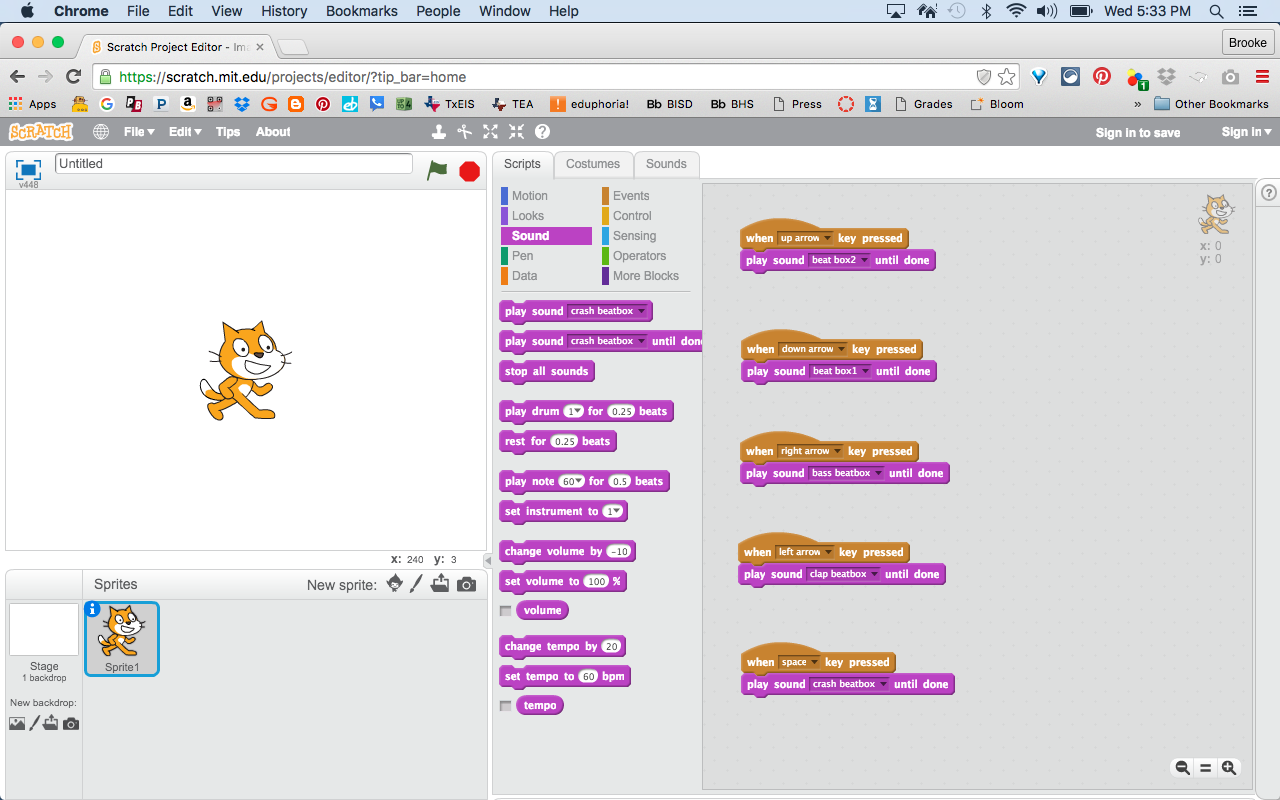Toggle full screen stage mode
1280x800 pixels.
click(28, 169)
